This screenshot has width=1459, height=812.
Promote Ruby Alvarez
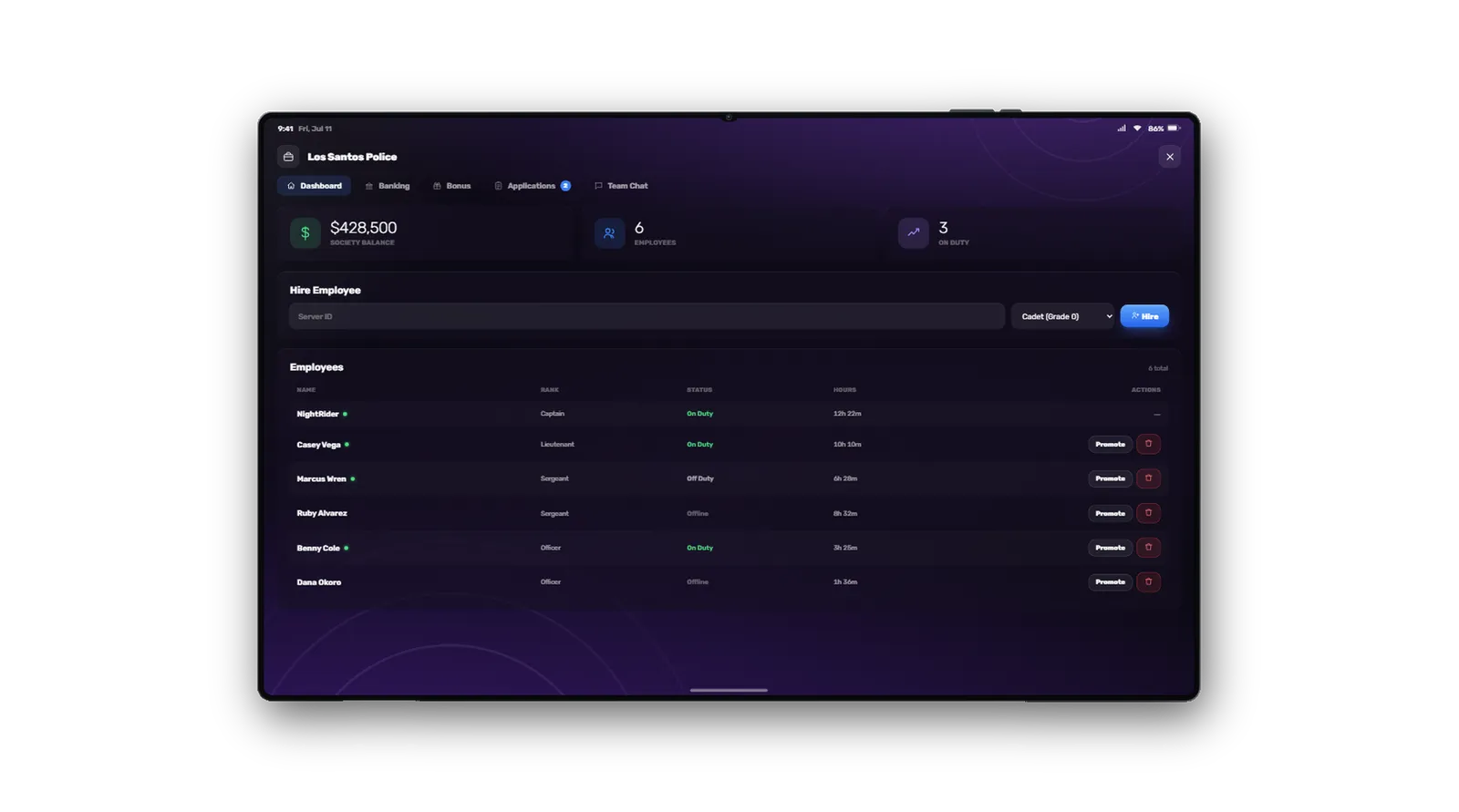coord(1110,513)
